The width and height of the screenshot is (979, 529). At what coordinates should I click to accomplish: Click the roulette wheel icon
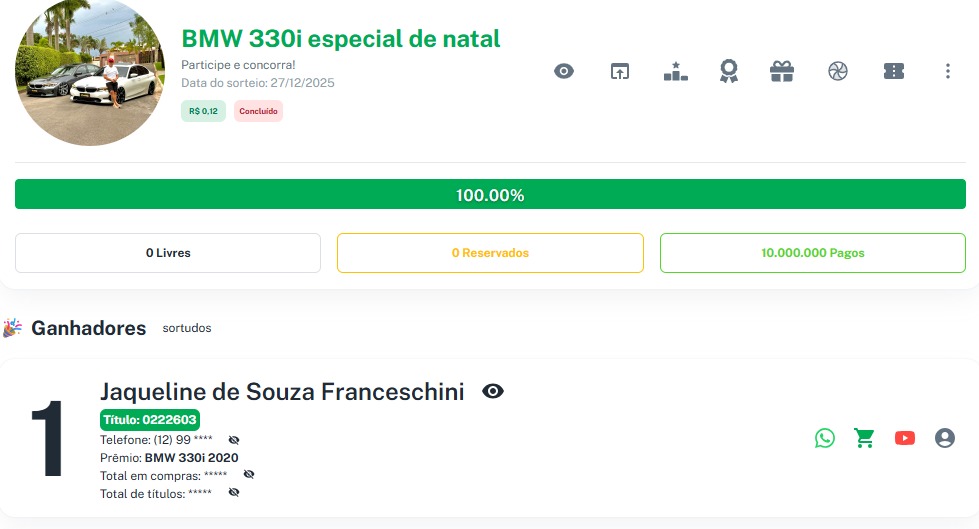pos(838,71)
